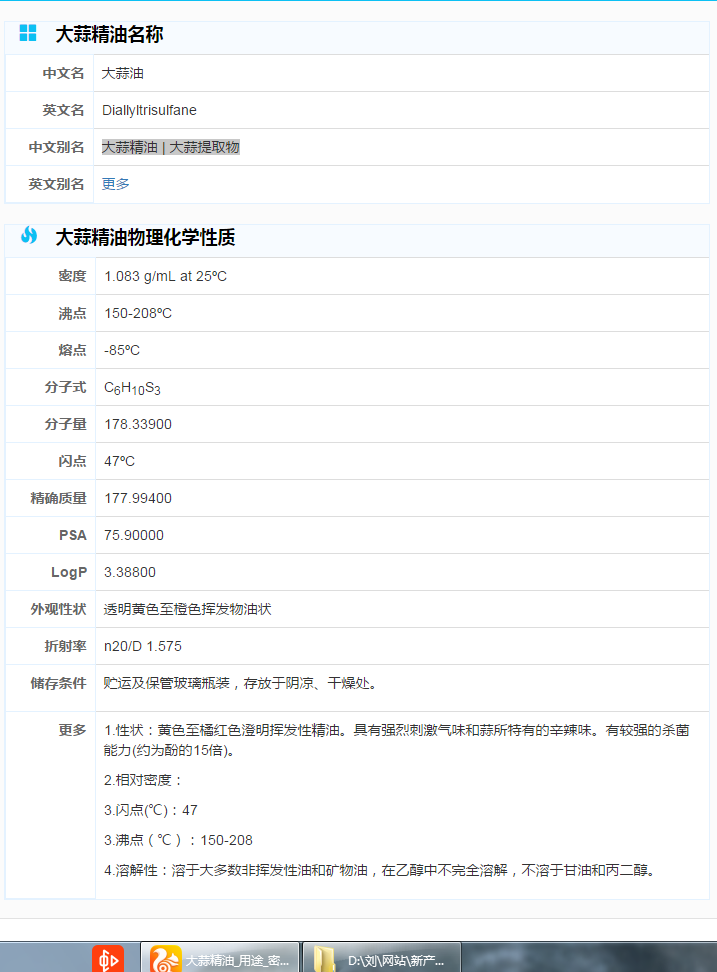
Task: Click the molecular formula C6H10S3
Action: pyautogui.click(x=132, y=388)
